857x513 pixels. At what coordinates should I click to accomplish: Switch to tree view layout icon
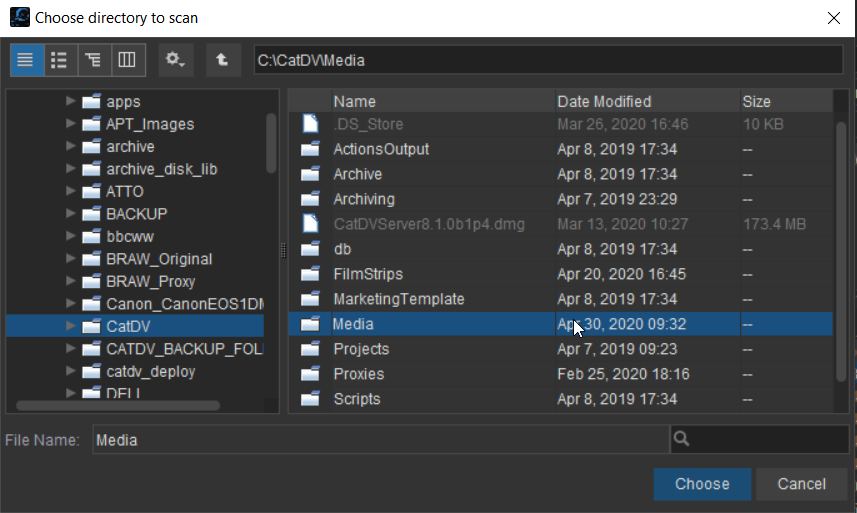[93, 60]
